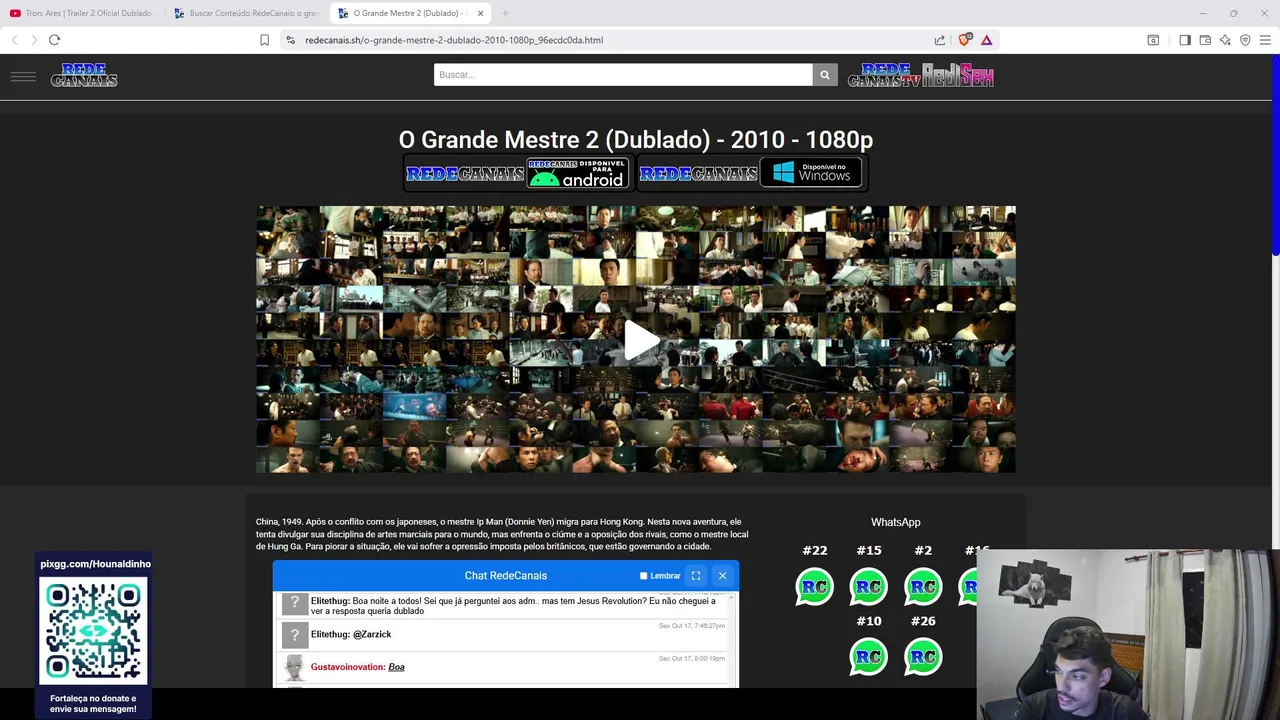Viewport: 1280px width, 720px height.
Task: Open the Brave Wallet icon
Action: 1205,40
